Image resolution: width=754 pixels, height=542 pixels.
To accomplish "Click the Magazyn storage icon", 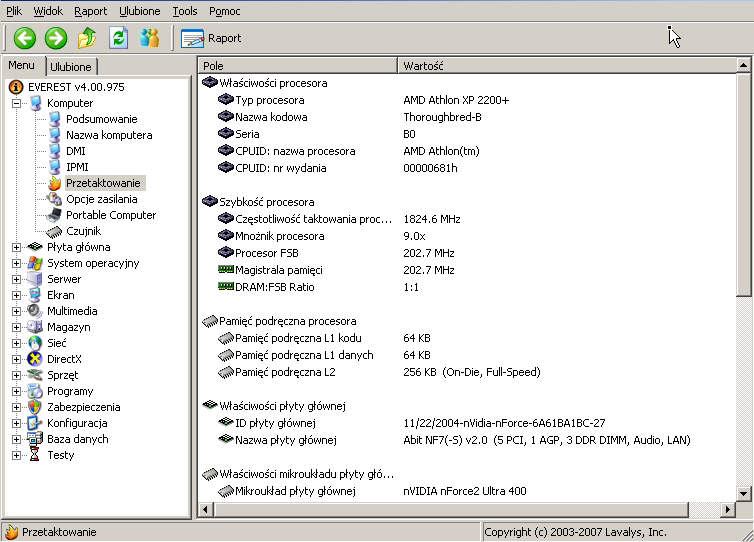I will pyautogui.click(x=35, y=327).
